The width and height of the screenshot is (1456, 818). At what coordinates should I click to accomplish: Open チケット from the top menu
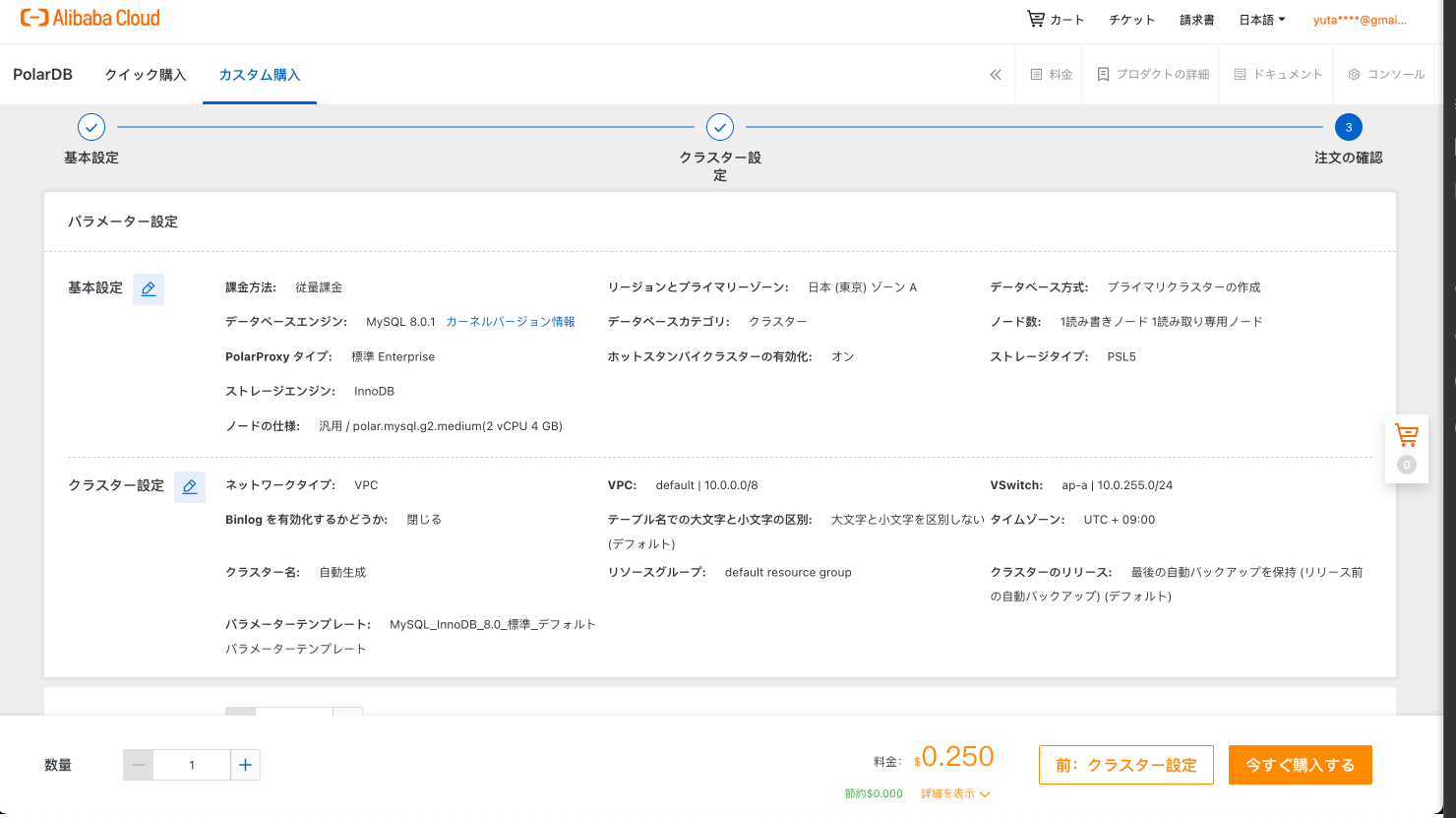(x=1131, y=19)
